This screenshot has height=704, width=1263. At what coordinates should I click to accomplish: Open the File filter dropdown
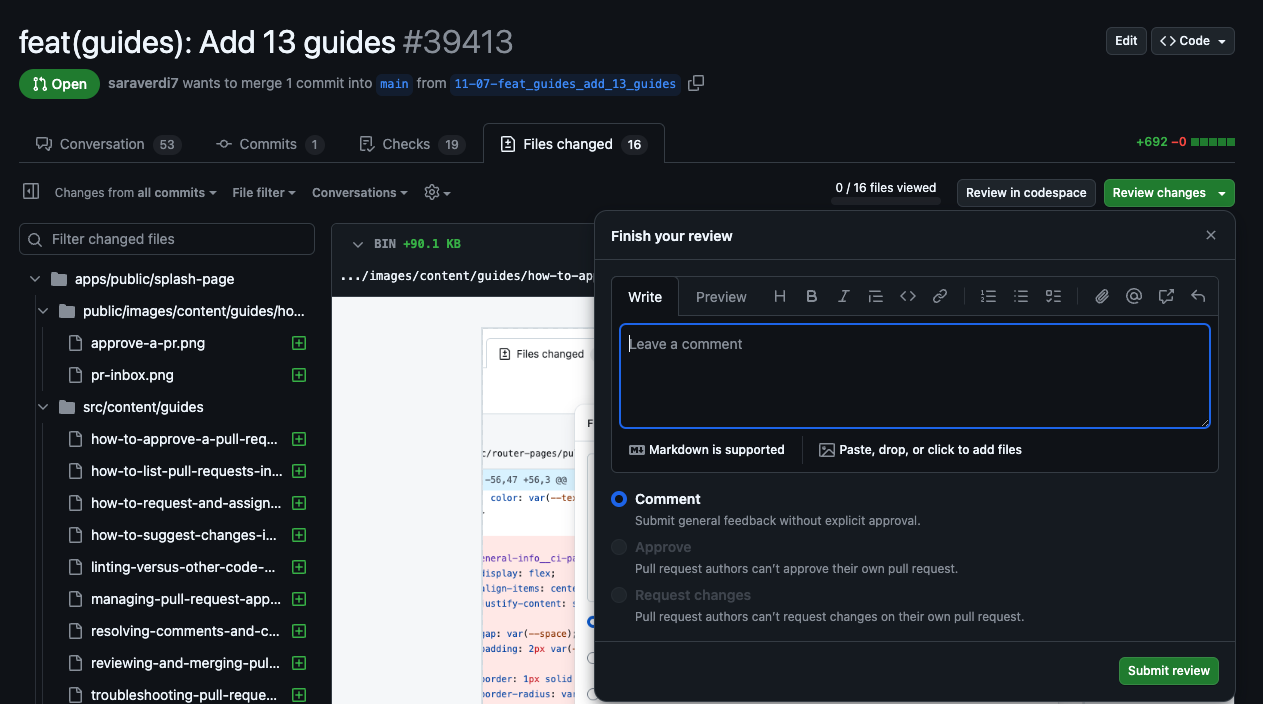pyautogui.click(x=263, y=192)
